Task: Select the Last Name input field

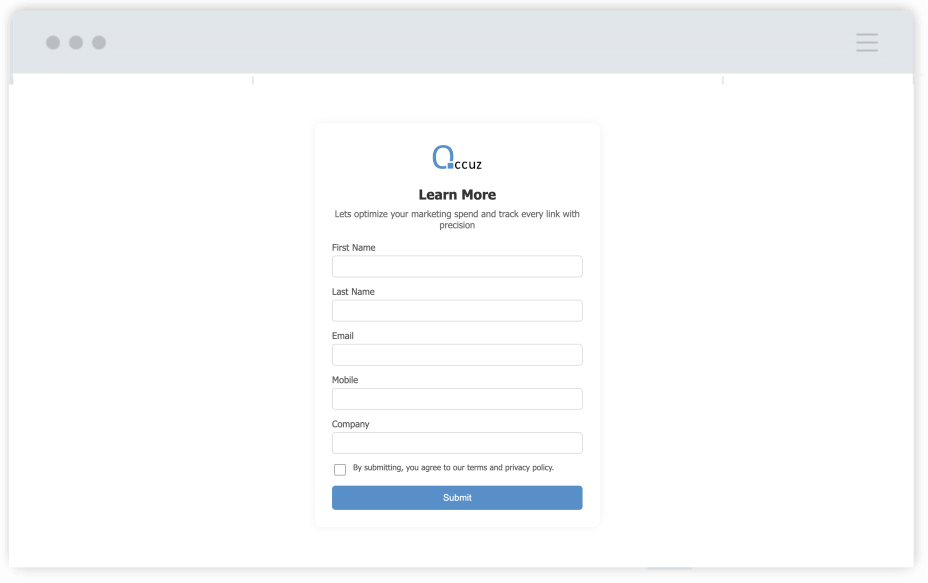Action: [x=457, y=310]
